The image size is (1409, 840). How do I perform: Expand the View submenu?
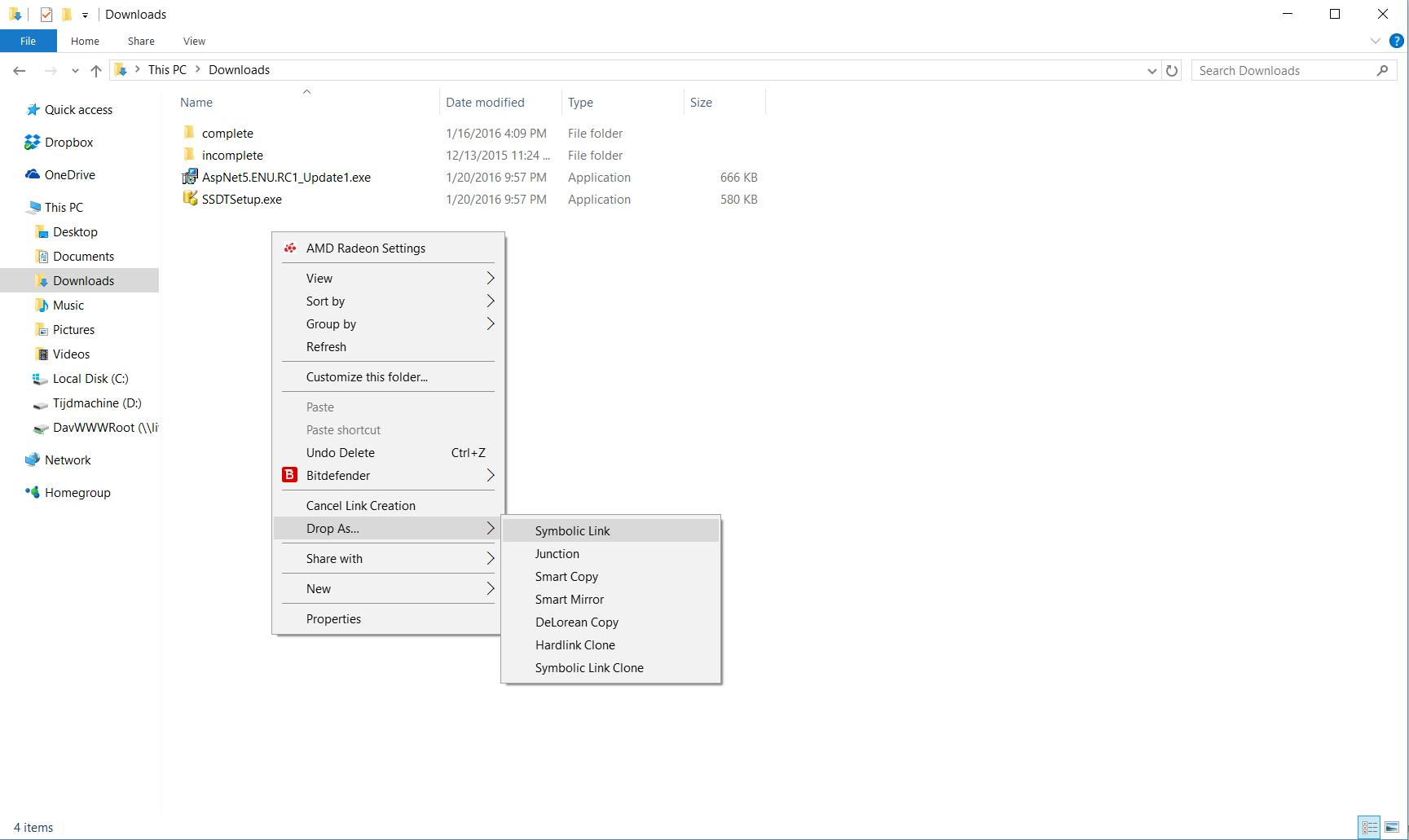(388, 279)
